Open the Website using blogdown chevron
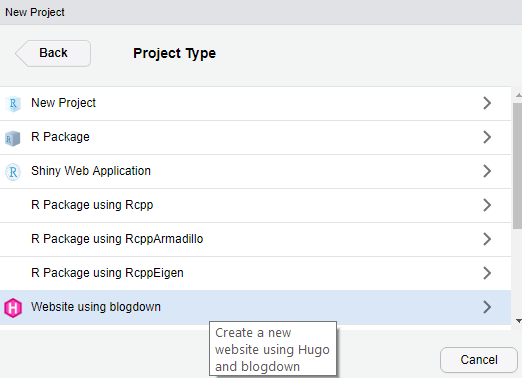 click(x=487, y=307)
